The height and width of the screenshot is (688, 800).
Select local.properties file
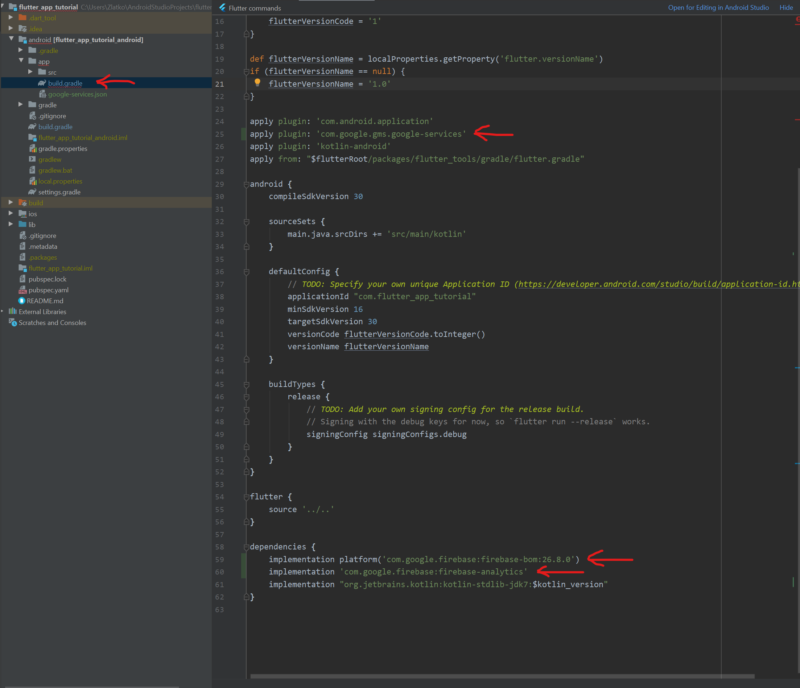[x=60, y=181]
